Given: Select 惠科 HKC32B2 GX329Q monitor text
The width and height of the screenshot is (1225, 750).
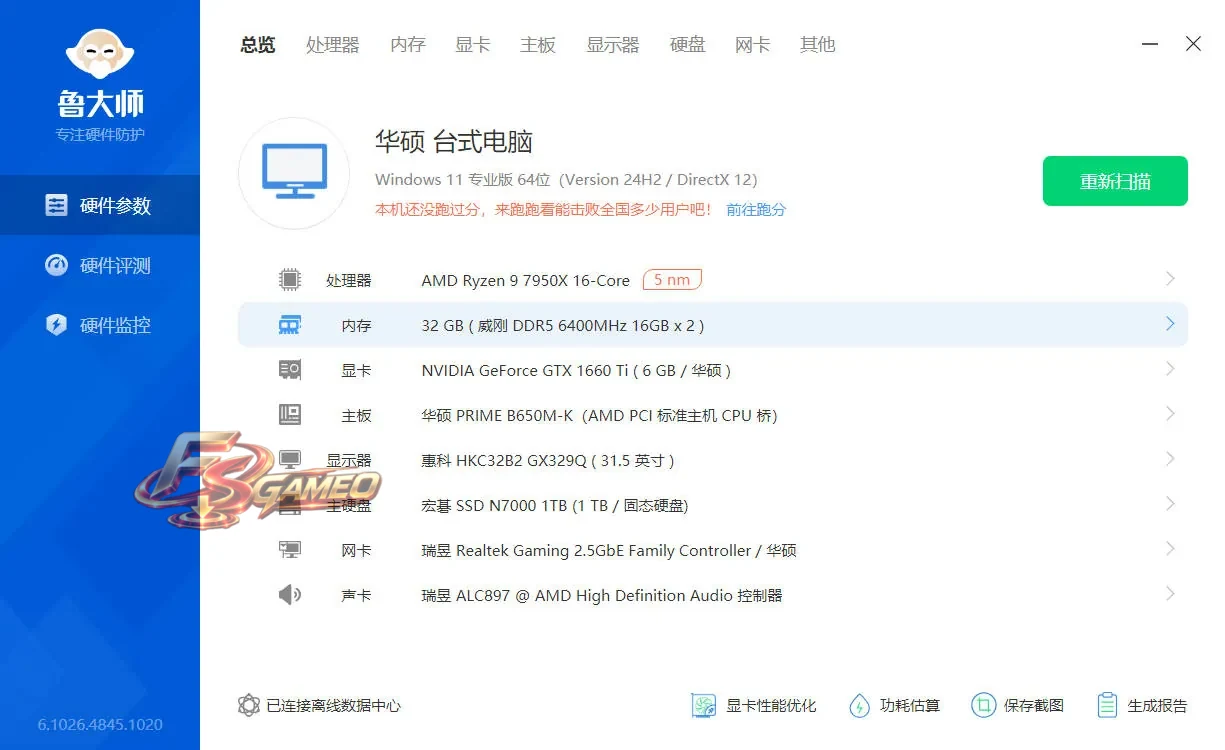Looking at the screenshot, I should [x=548, y=461].
